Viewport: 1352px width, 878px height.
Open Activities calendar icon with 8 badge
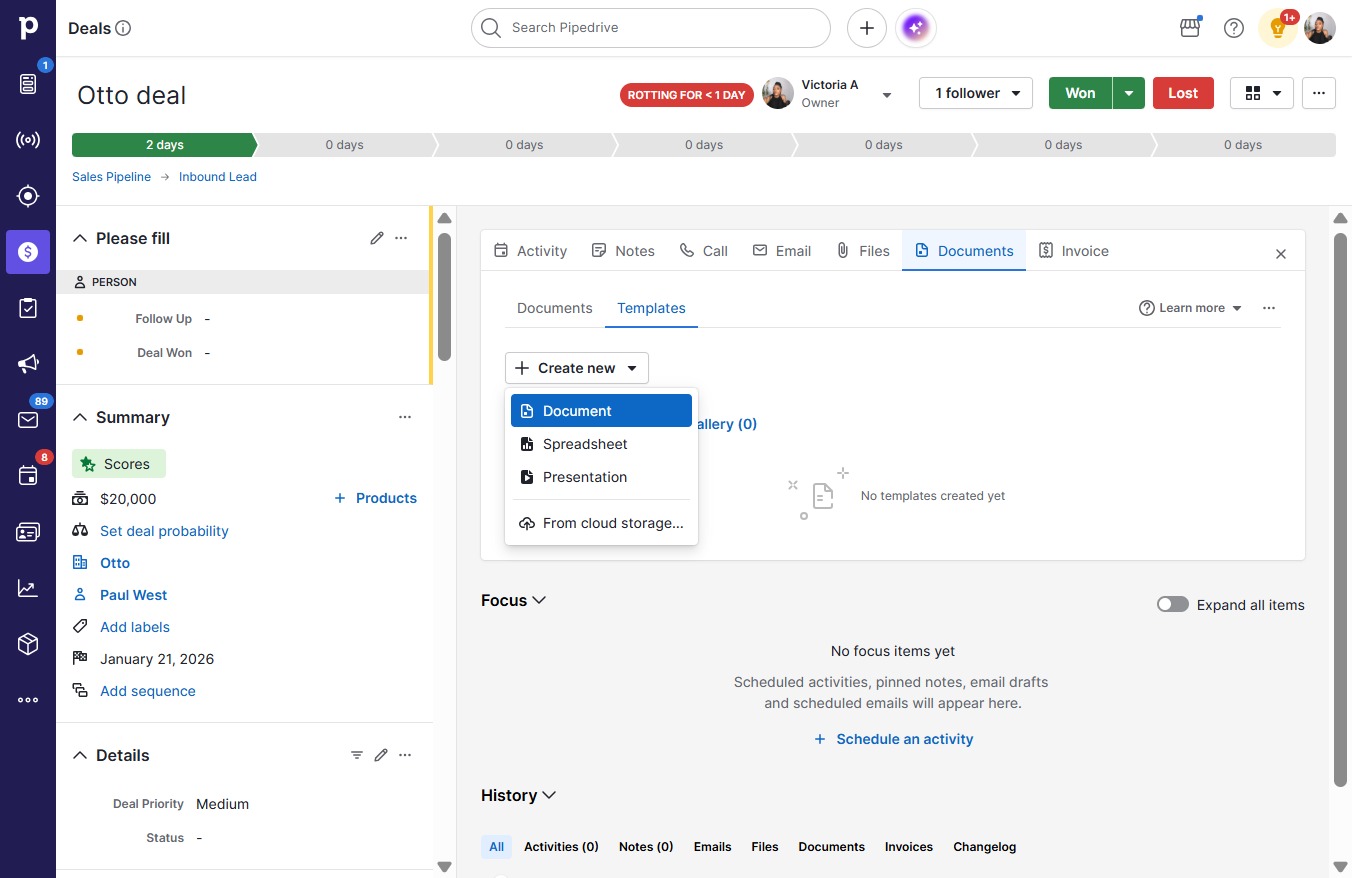tap(28, 476)
